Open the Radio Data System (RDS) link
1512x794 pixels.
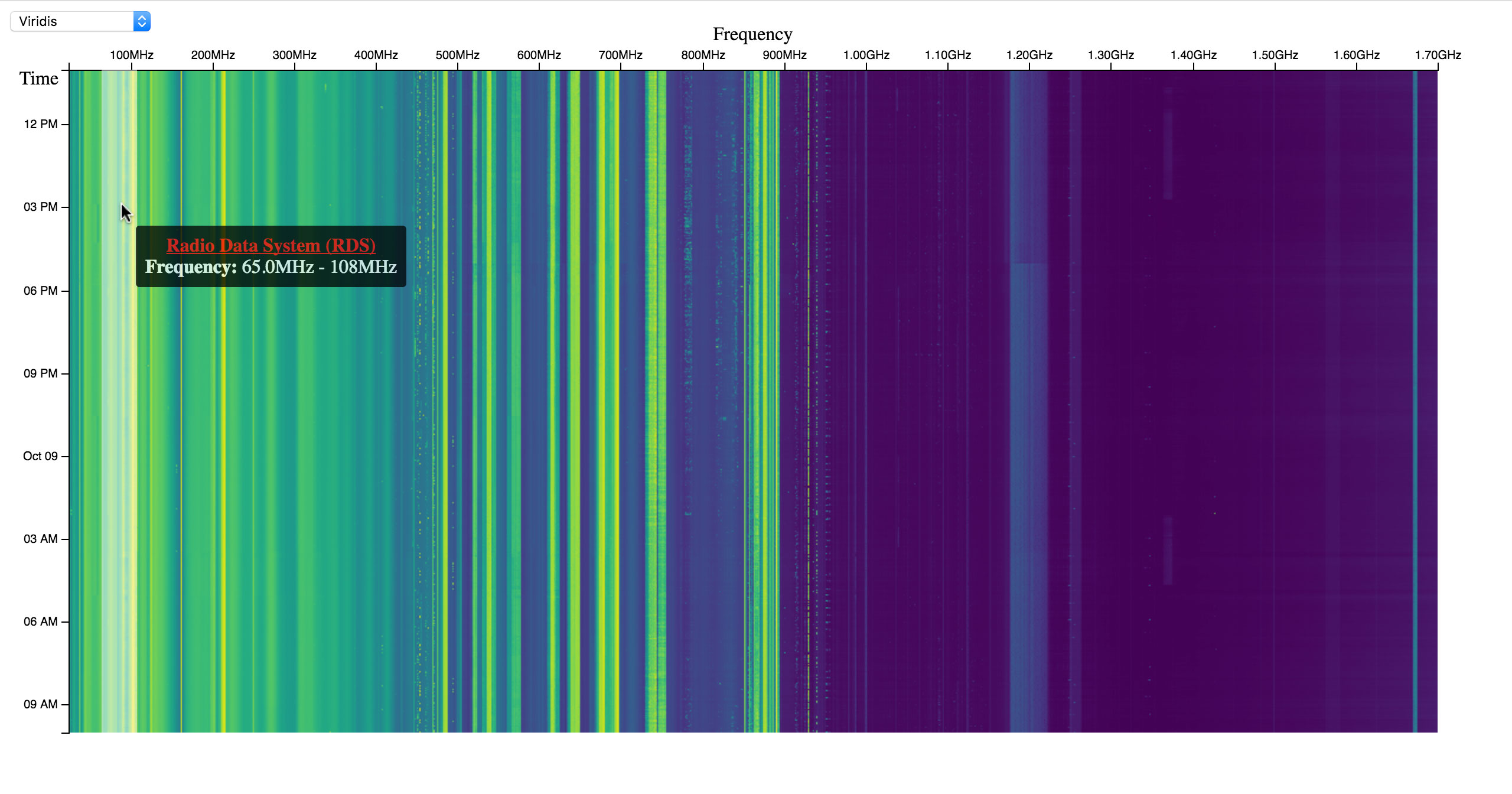pos(271,245)
